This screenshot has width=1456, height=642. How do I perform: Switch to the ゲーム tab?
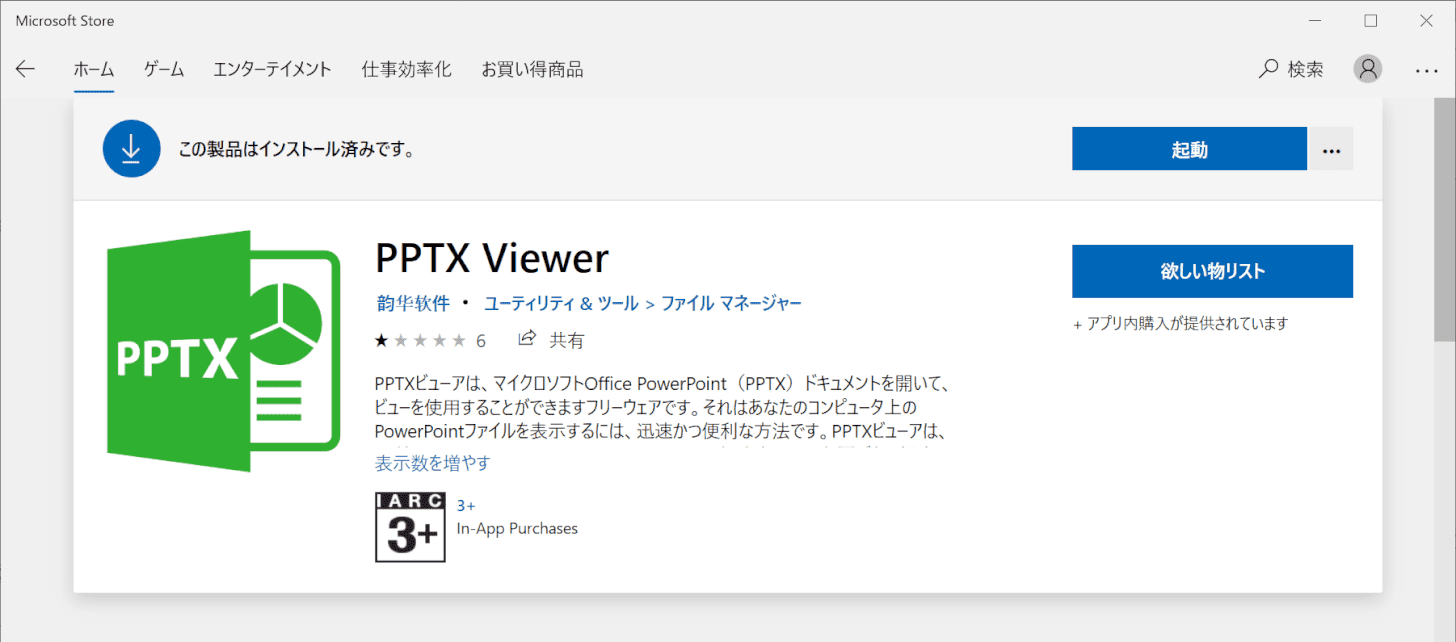164,69
